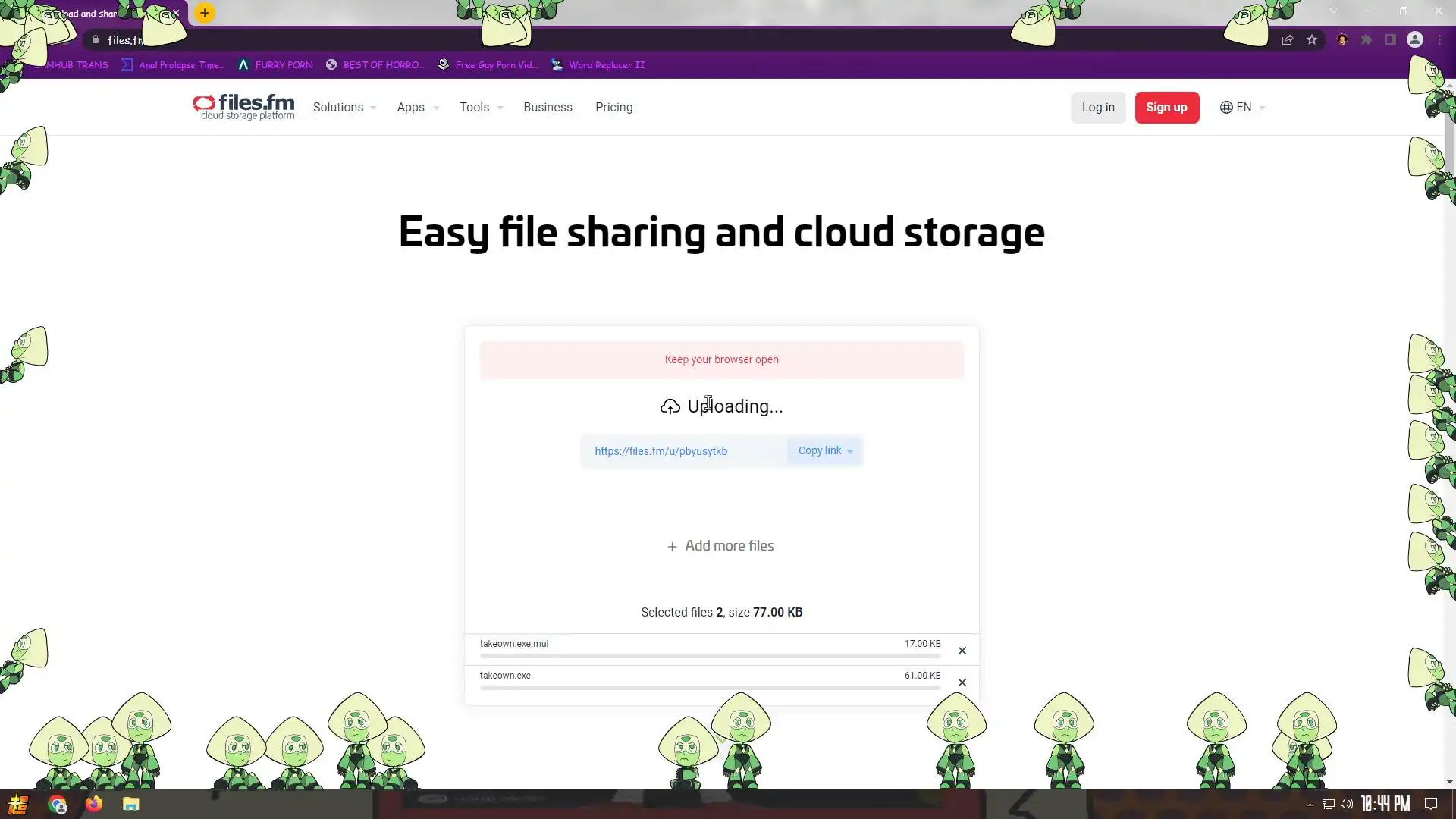Open a new tab with the plus button

(204, 13)
